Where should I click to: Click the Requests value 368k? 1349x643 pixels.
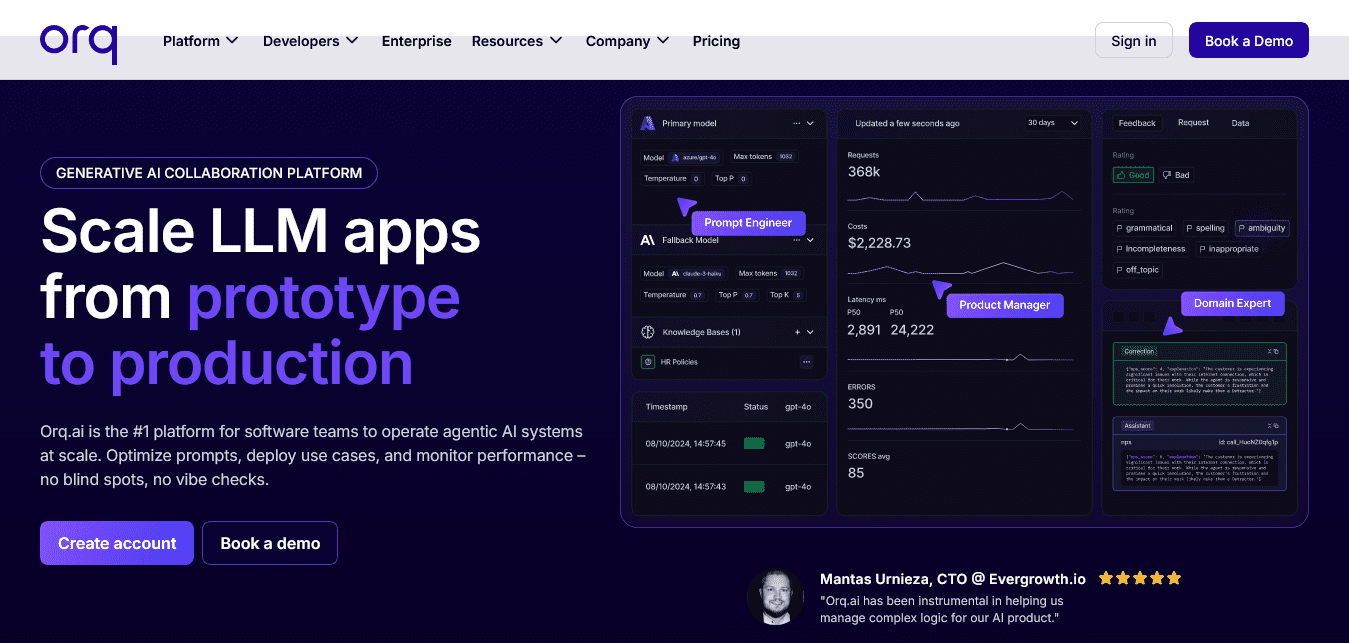click(864, 172)
